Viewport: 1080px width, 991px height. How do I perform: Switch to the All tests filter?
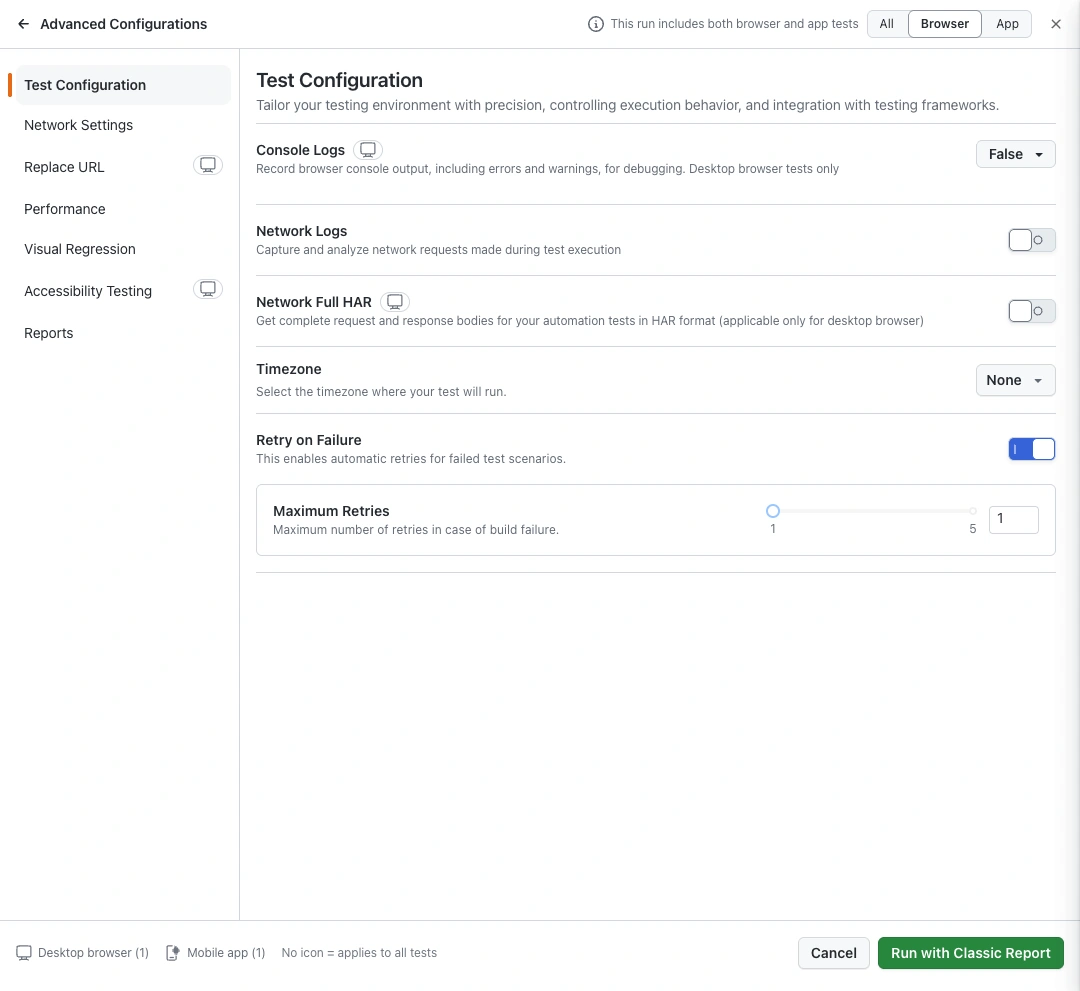pyautogui.click(x=887, y=24)
